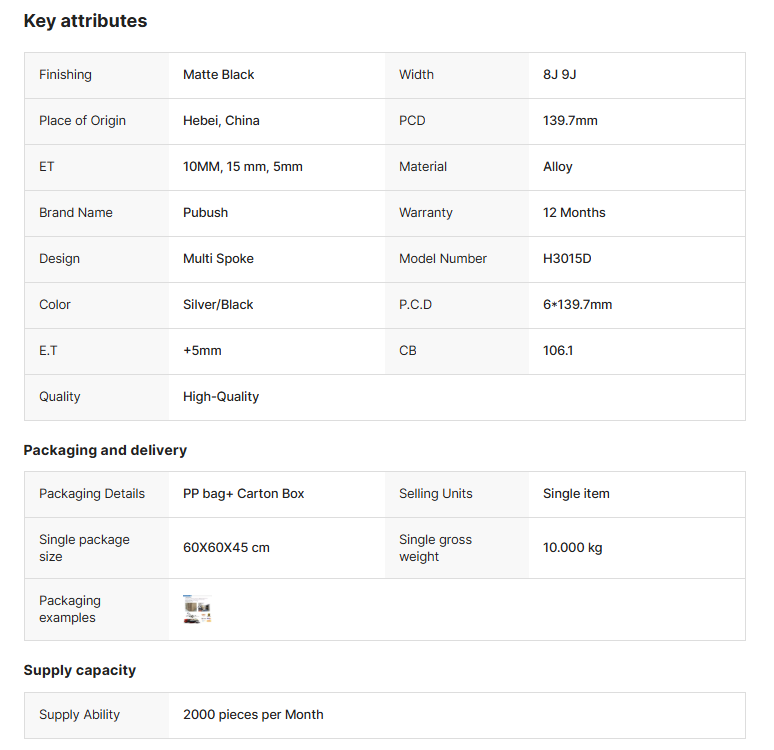
Task: Click the 12 Months warranty value
Action: pyautogui.click(x=574, y=213)
